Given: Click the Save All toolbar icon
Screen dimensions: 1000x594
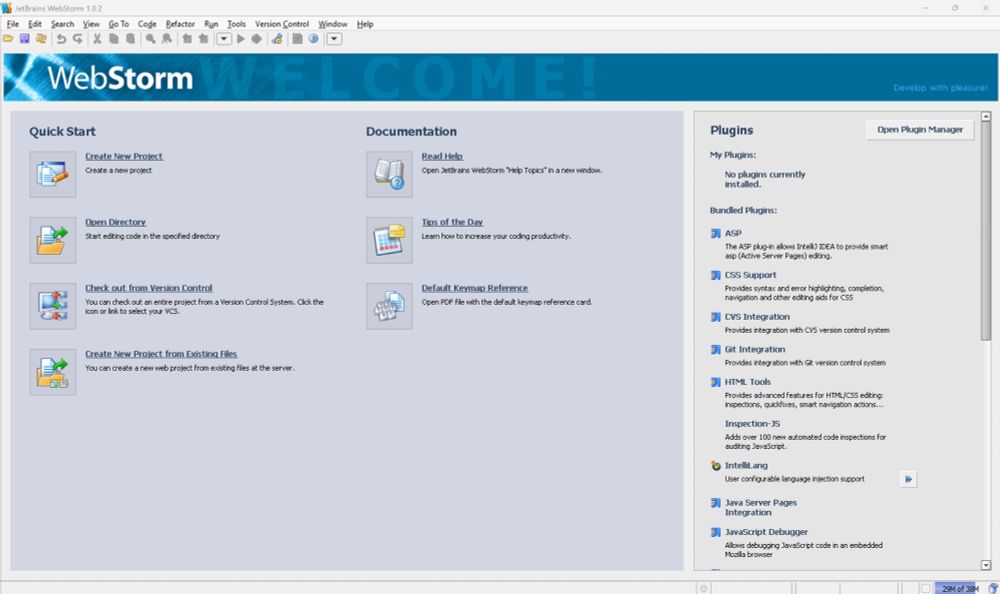Looking at the screenshot, I should 24,39.
